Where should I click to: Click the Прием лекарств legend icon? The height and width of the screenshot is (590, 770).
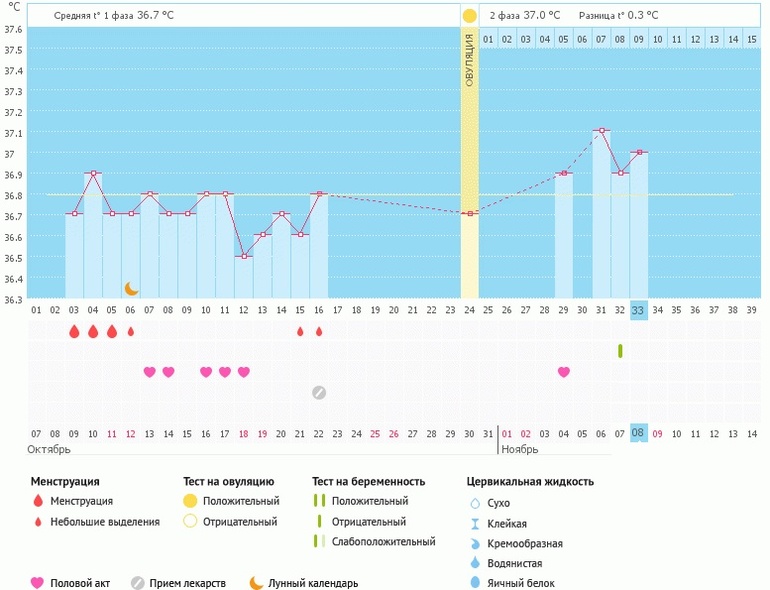[x=138, y=583]
